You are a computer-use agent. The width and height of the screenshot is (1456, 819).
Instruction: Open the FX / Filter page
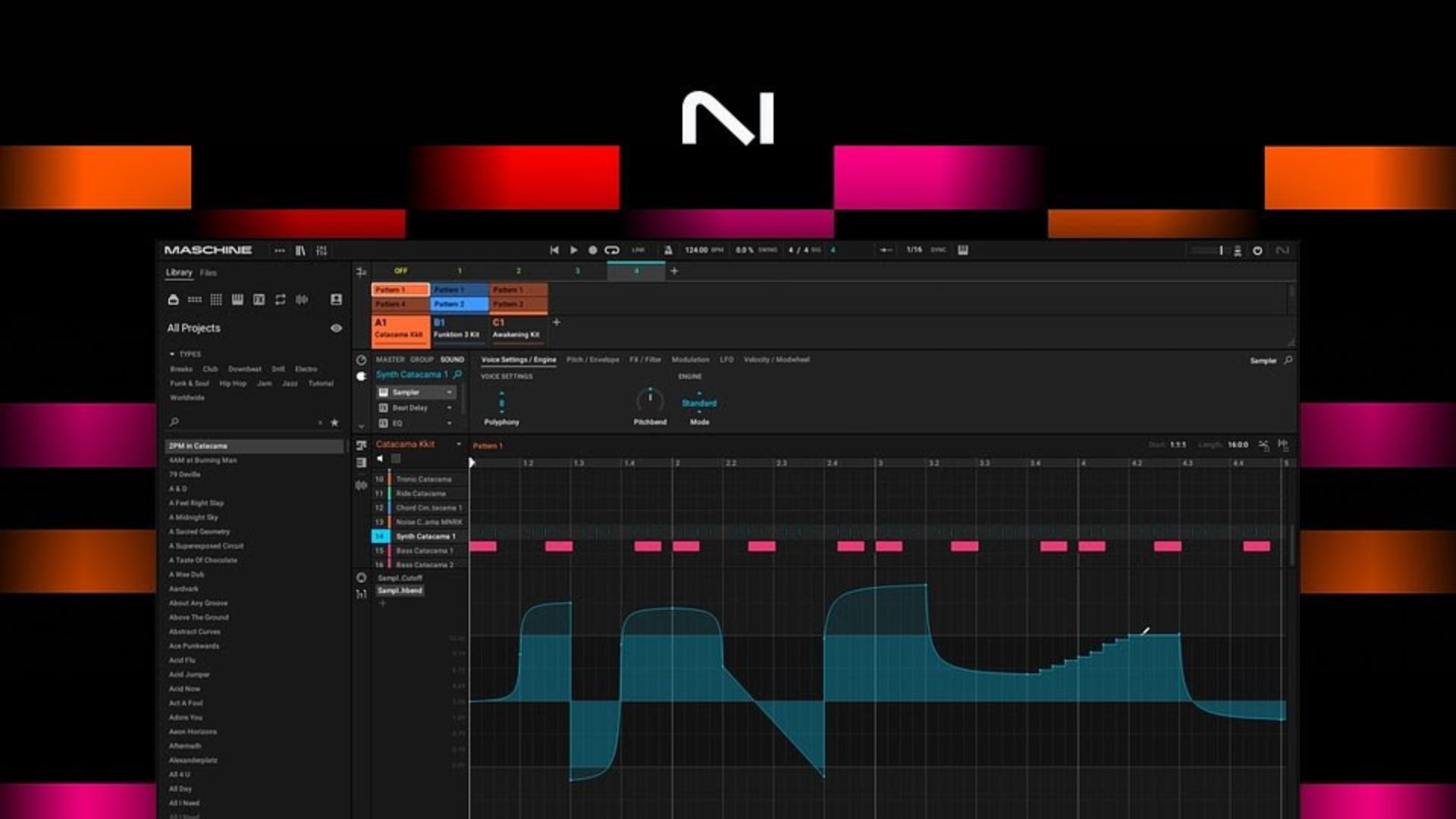[645, 360]
